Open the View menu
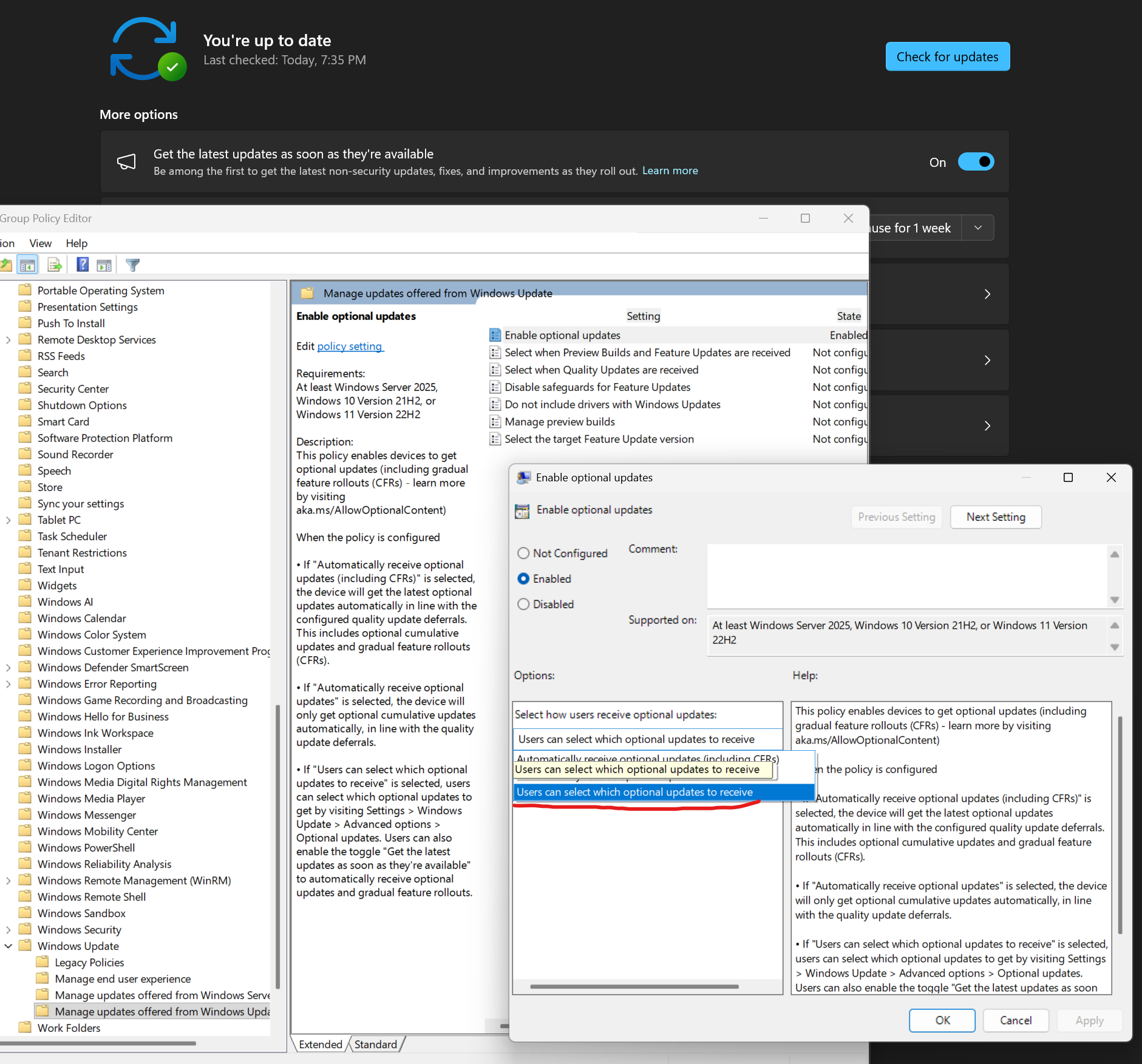The width and height of the screenshot is (1142, 1064). [x=40, y=243]
